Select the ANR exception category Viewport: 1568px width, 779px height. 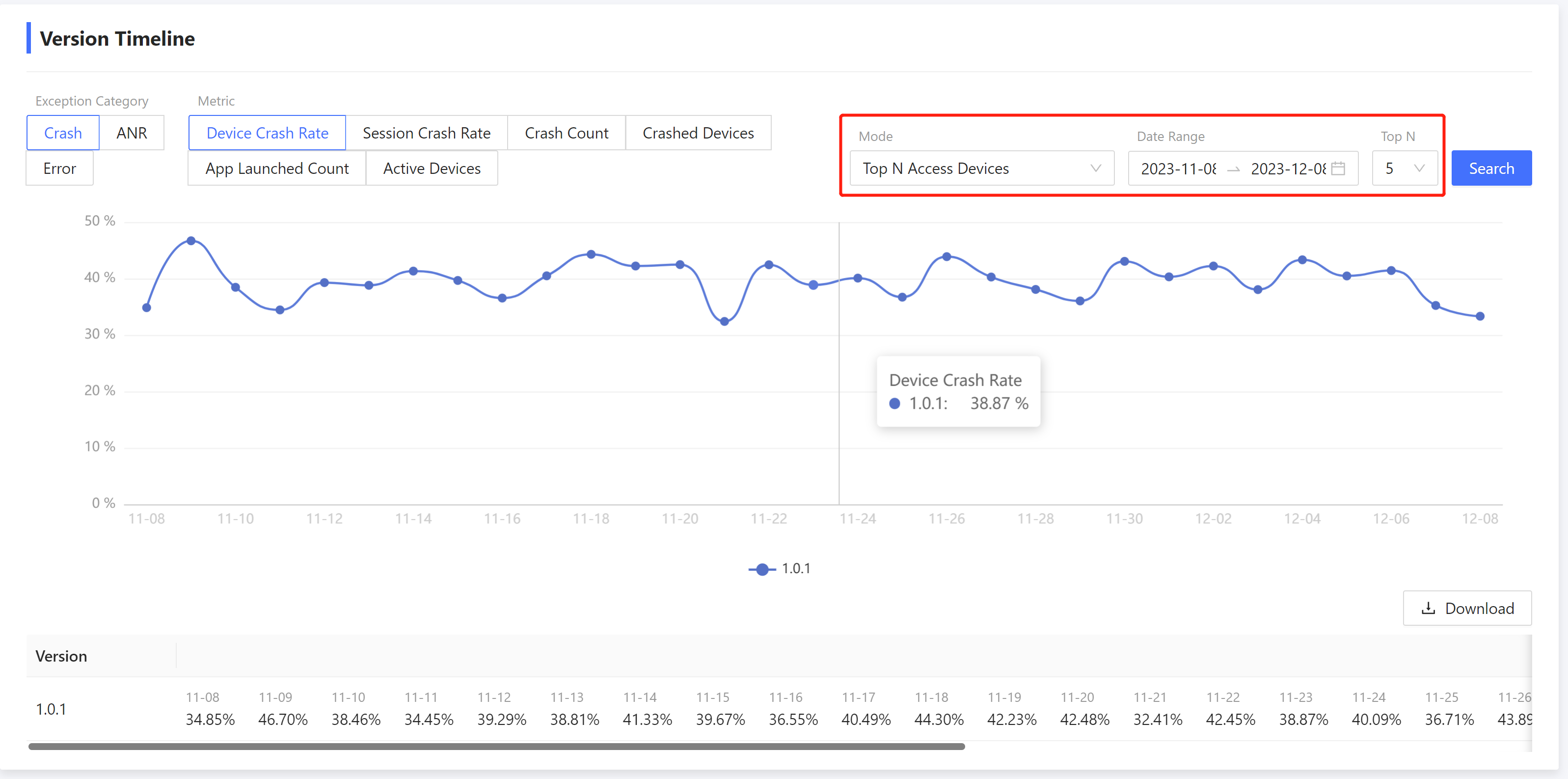tap(132, 133)
